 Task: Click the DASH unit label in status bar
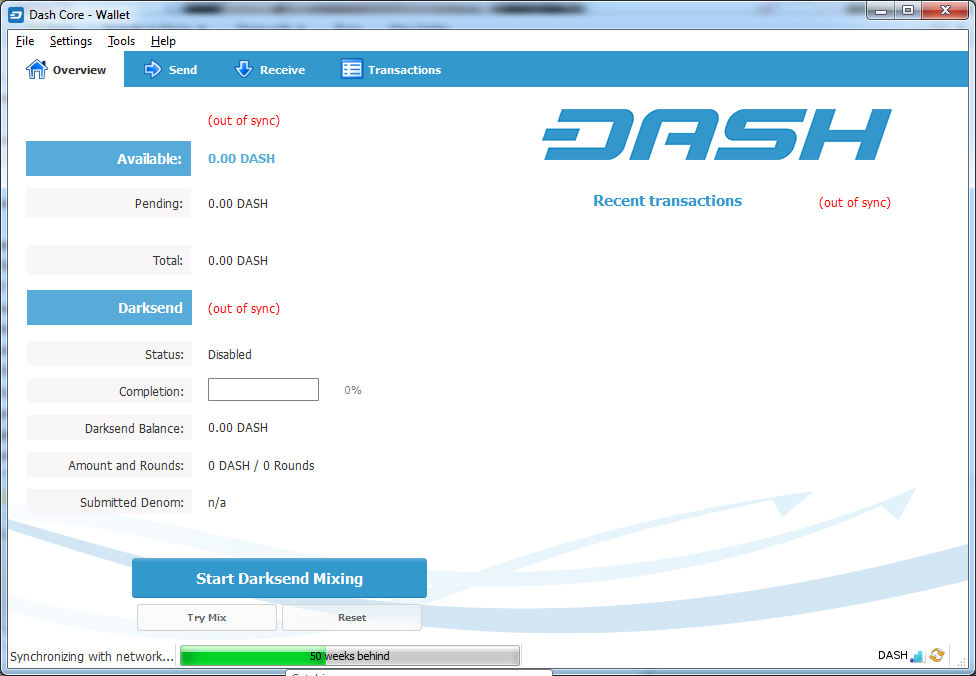[893, 655]
